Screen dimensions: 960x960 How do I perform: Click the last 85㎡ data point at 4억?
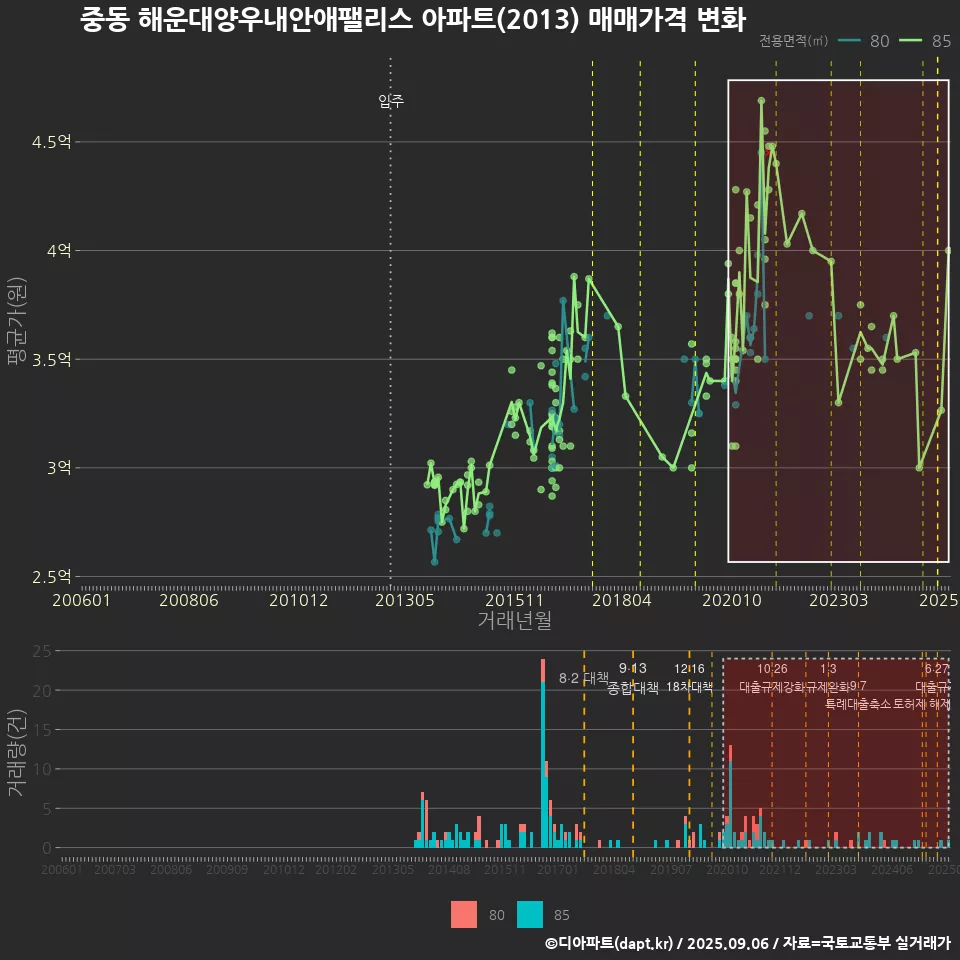tap(948, 250)
